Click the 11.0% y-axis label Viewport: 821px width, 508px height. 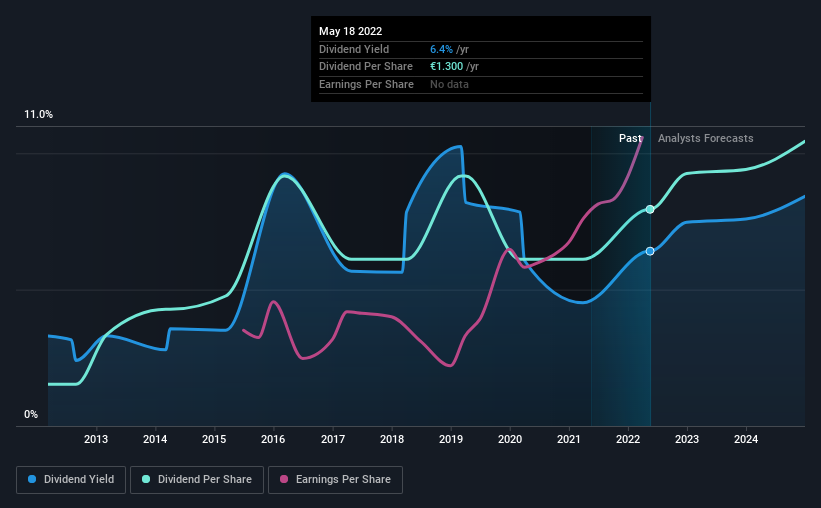pos(38,114)
